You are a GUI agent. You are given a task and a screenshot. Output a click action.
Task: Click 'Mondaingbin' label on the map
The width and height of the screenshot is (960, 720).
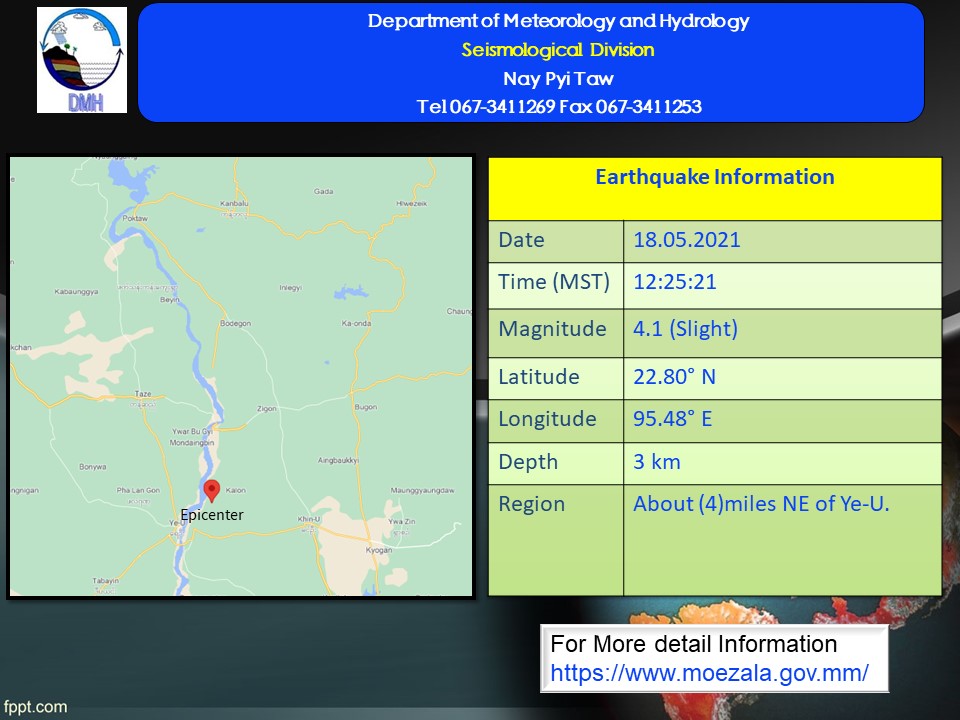pos(192,443)
